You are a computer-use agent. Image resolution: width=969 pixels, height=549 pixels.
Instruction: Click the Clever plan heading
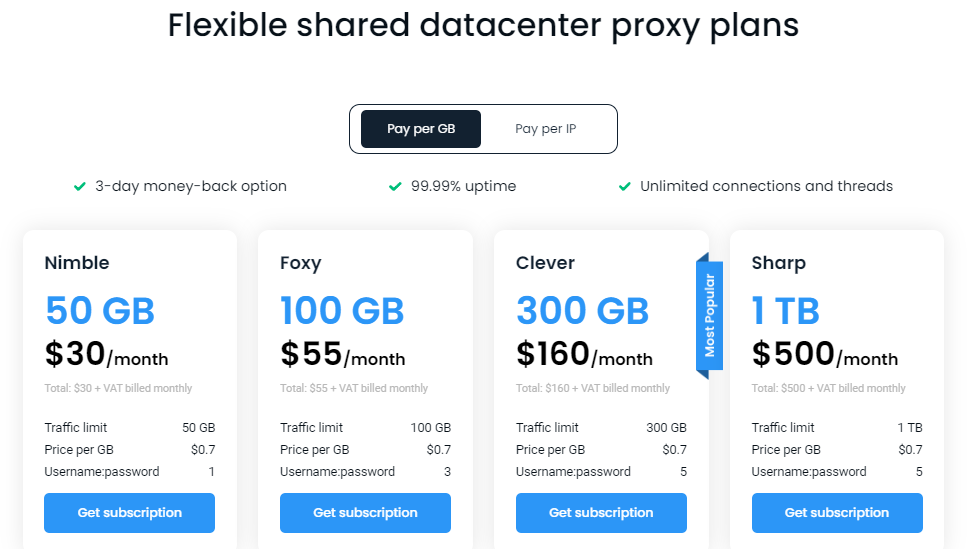click(x=545, y=263)
